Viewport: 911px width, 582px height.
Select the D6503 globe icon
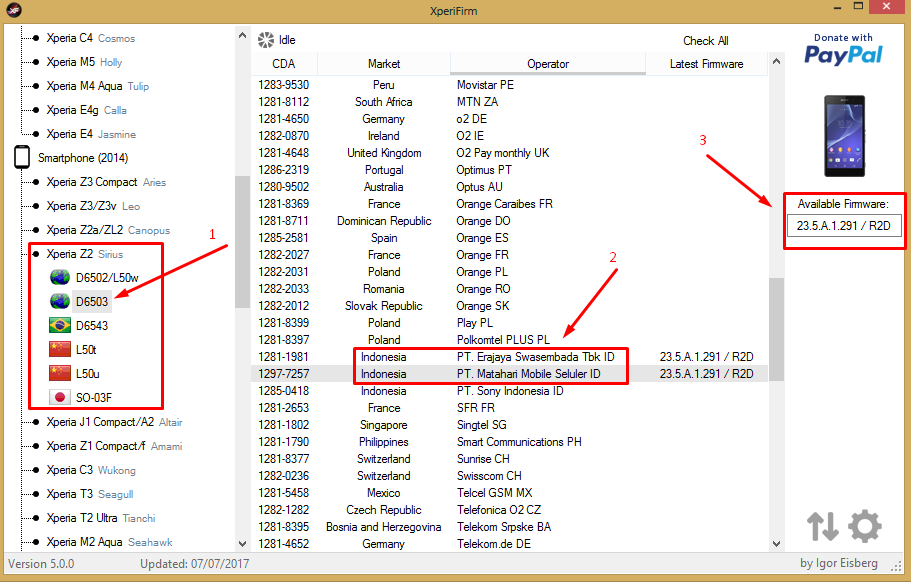[x=60, y=302]
